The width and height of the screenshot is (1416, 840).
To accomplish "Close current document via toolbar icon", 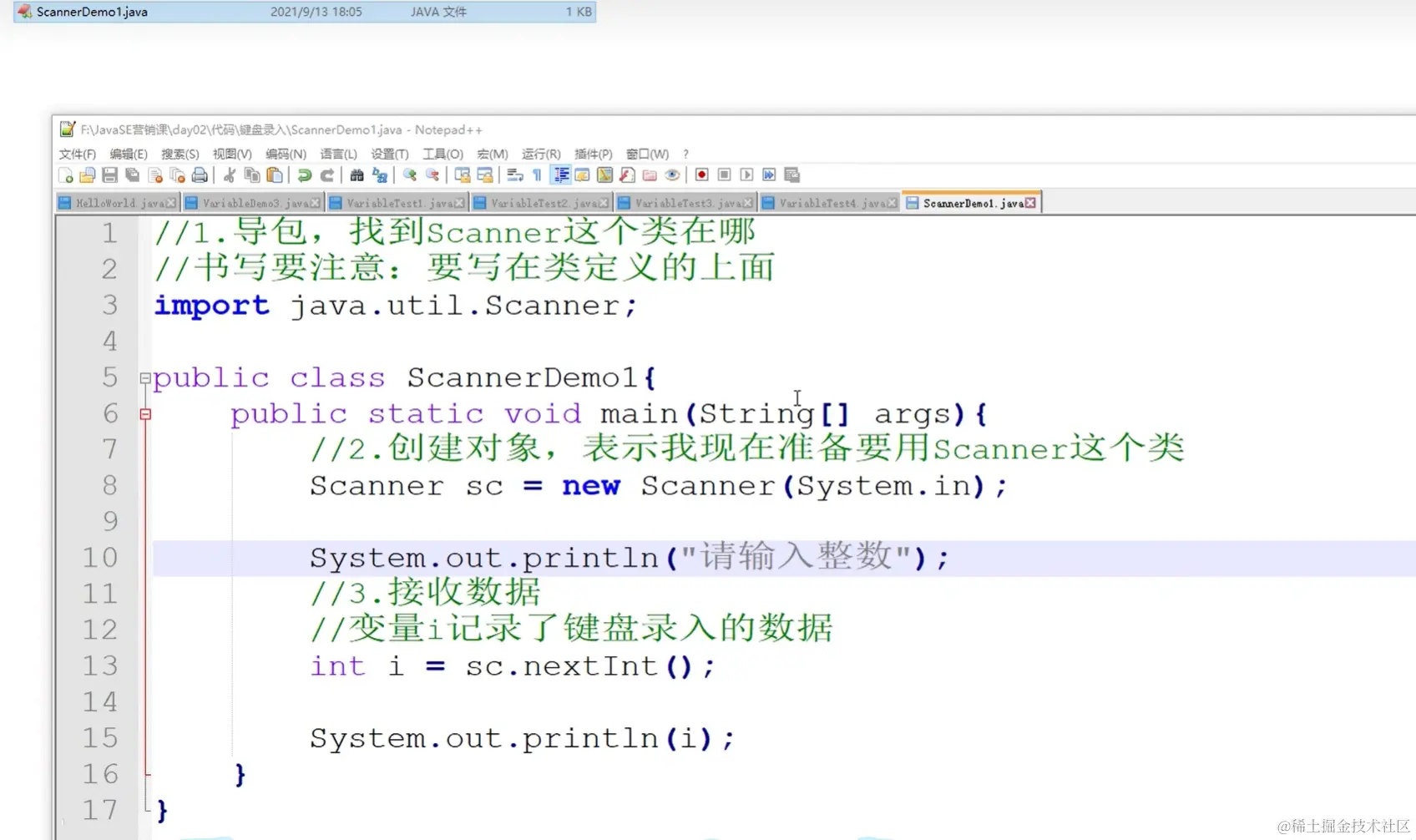I will coord(154,175).
